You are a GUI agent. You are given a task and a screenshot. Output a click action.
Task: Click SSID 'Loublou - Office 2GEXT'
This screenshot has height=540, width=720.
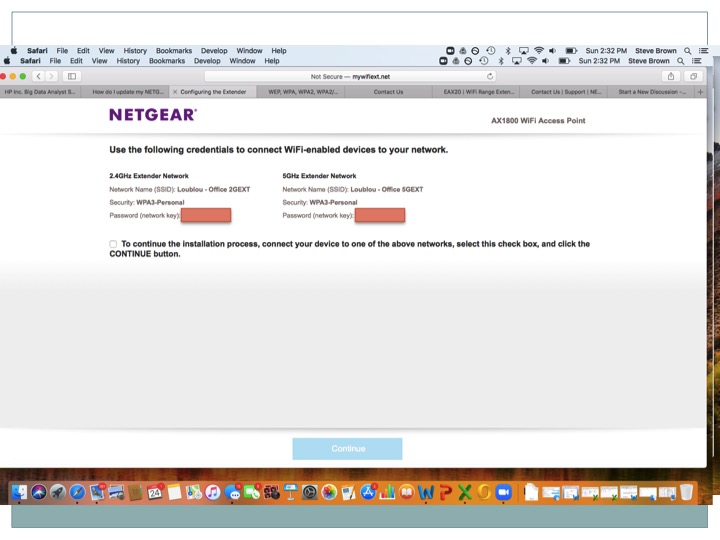tap(214, 189)
